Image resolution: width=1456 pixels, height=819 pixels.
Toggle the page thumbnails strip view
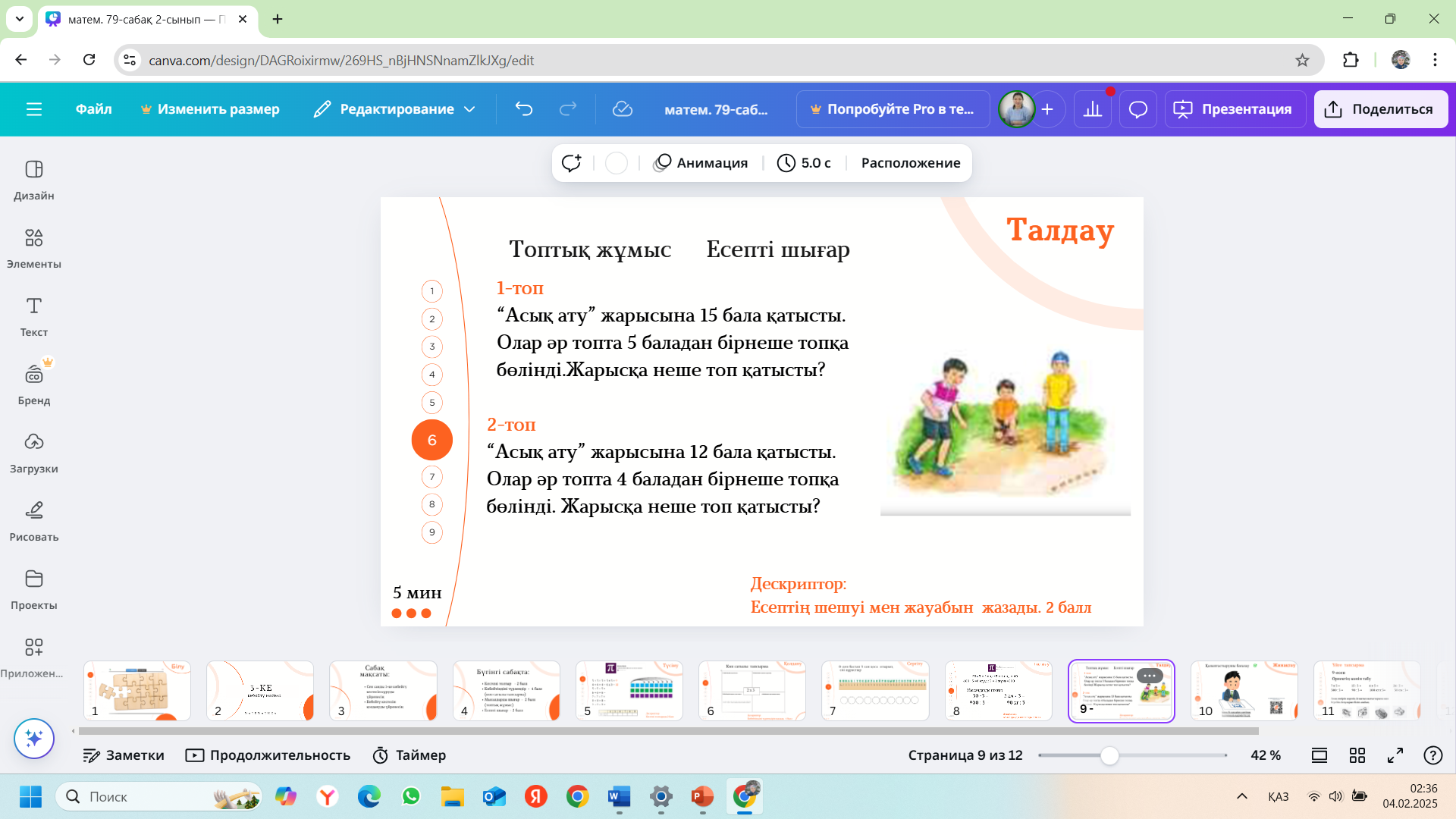pyautogui.click(x=1319, y=755)
